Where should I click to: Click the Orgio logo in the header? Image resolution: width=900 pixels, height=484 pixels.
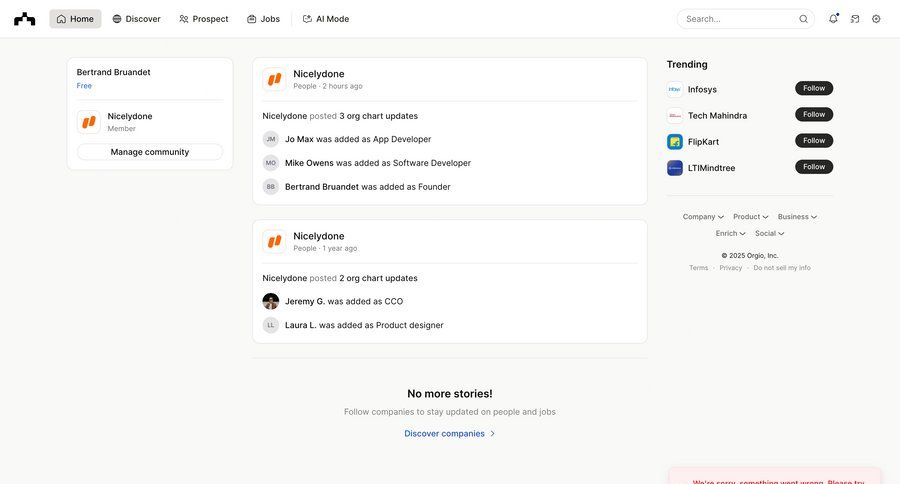click(25, 19)
